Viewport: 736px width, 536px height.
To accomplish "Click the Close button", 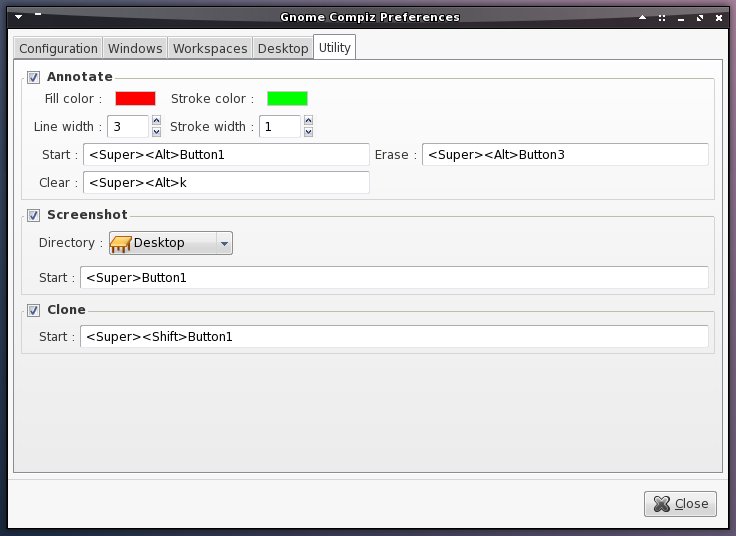I will pos(680,504).
